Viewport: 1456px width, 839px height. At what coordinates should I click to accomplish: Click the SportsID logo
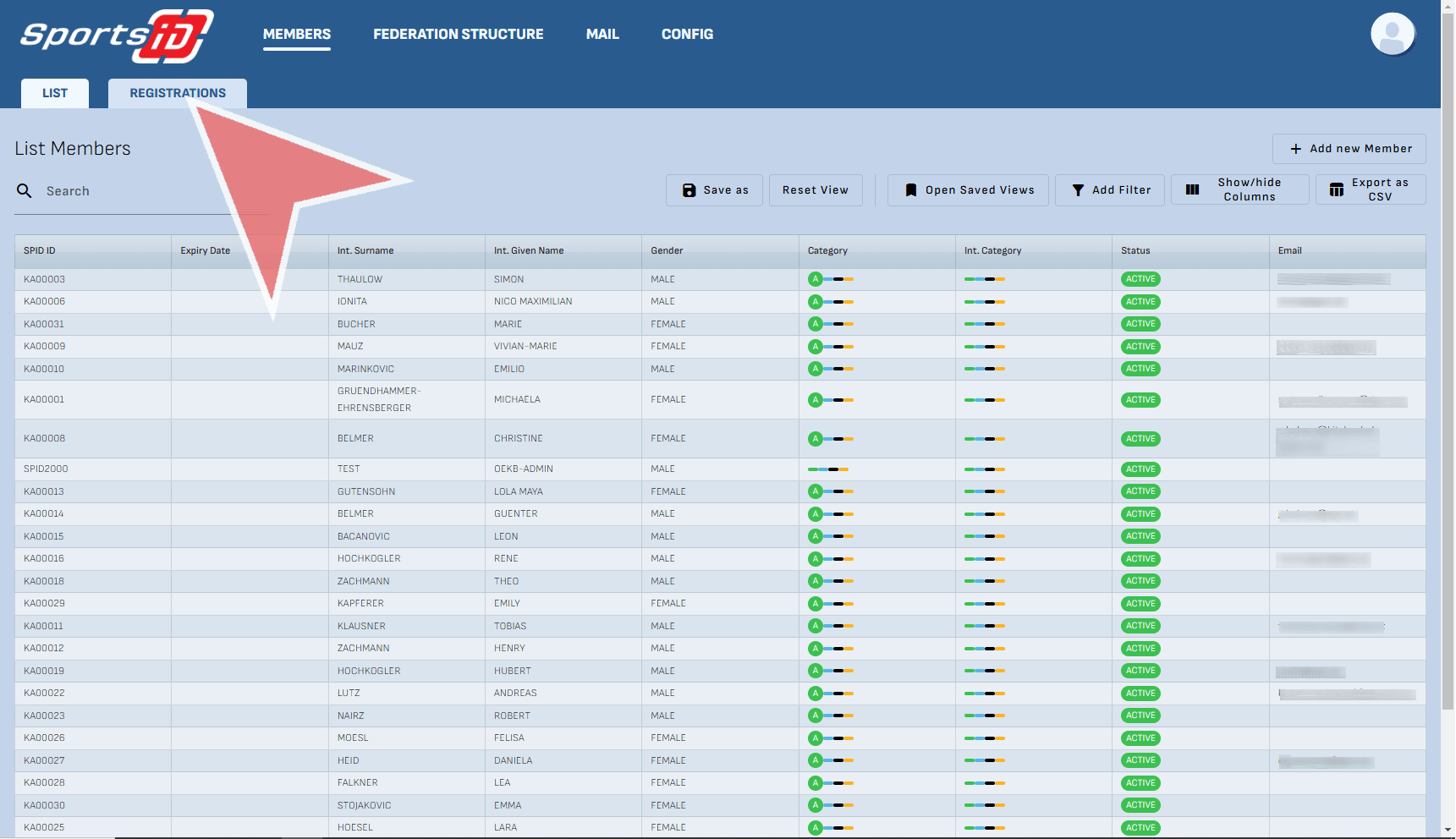116,36
